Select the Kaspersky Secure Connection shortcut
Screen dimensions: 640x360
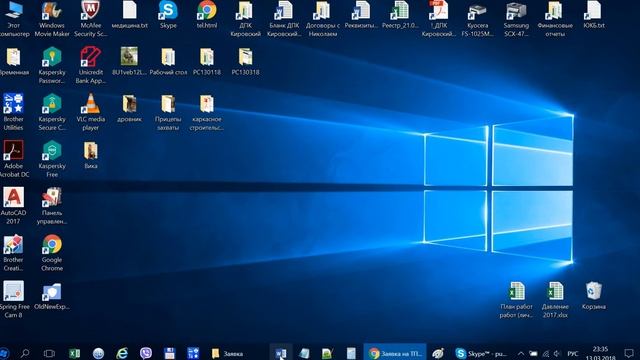click(x=52, y=113)
